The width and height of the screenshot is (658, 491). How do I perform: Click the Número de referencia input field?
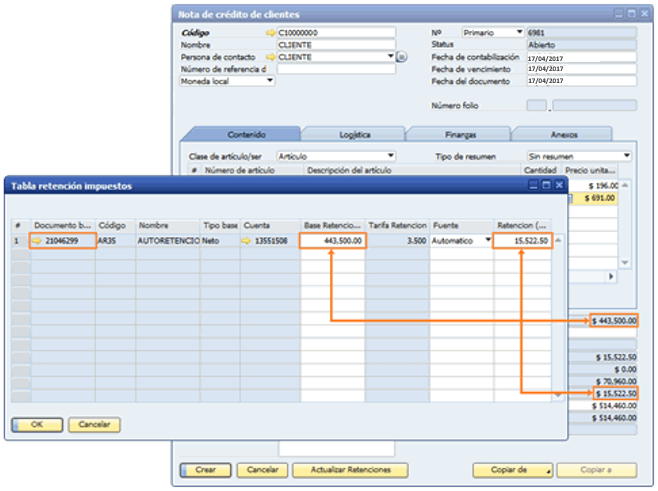tap(334, 70)
